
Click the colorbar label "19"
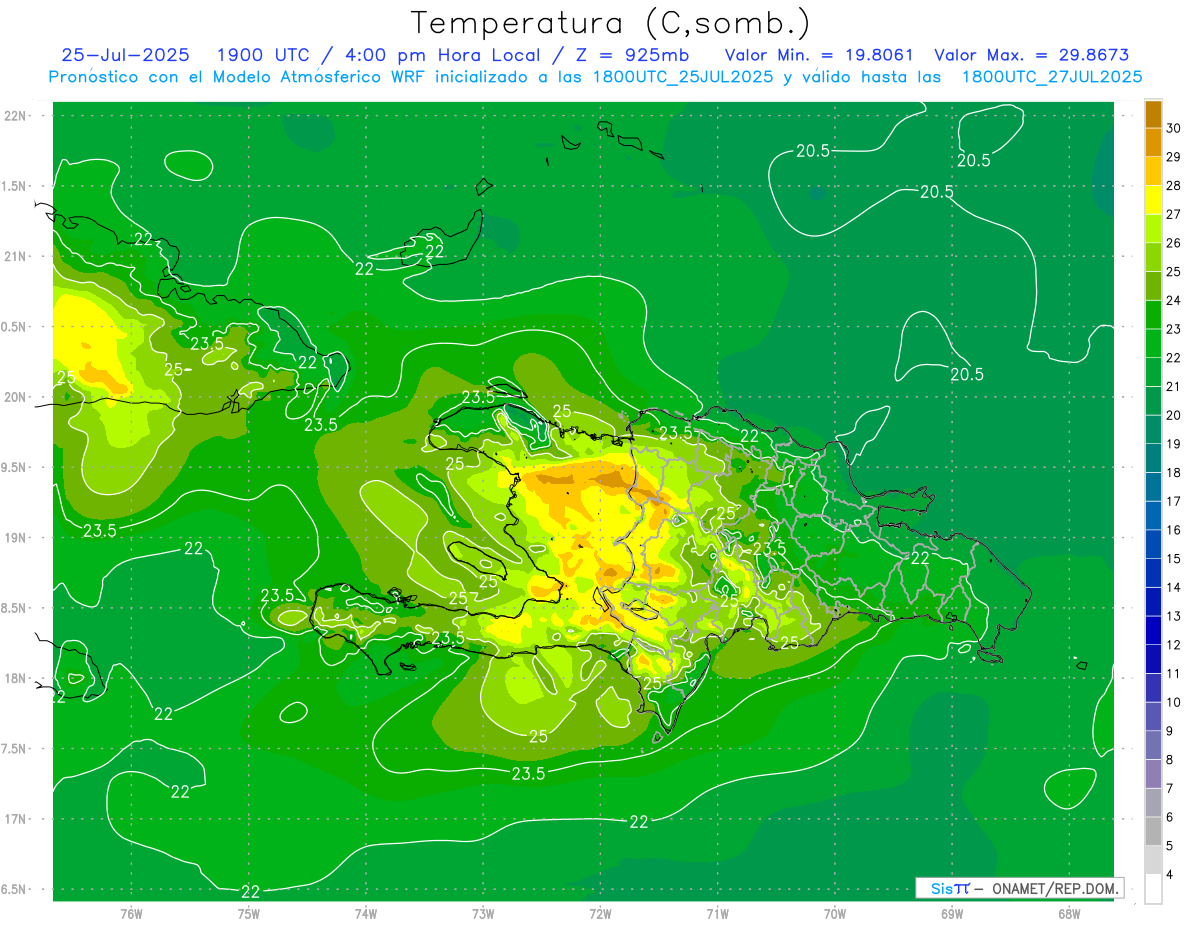click(1174, 444)
